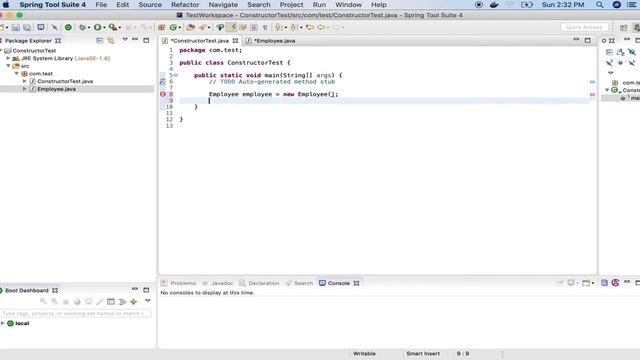Viewport: 640px width, 360px height.
Task: Expand the JRE System Library node
Action: click(8, 58)
